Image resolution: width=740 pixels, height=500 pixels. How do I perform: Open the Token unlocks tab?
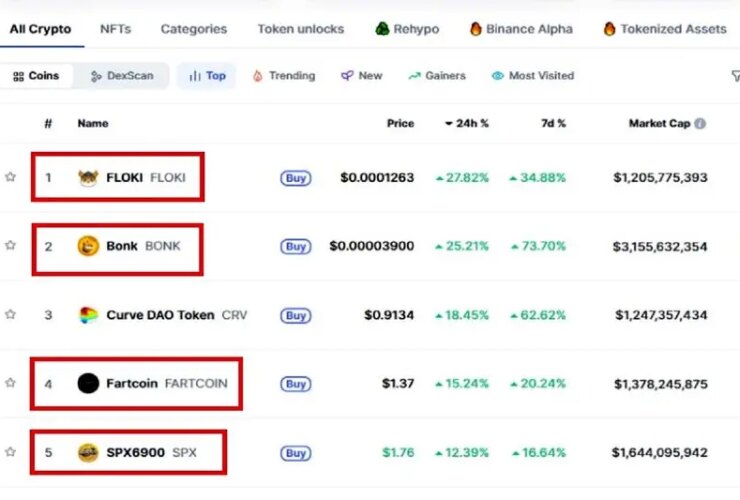coord(301,29)
